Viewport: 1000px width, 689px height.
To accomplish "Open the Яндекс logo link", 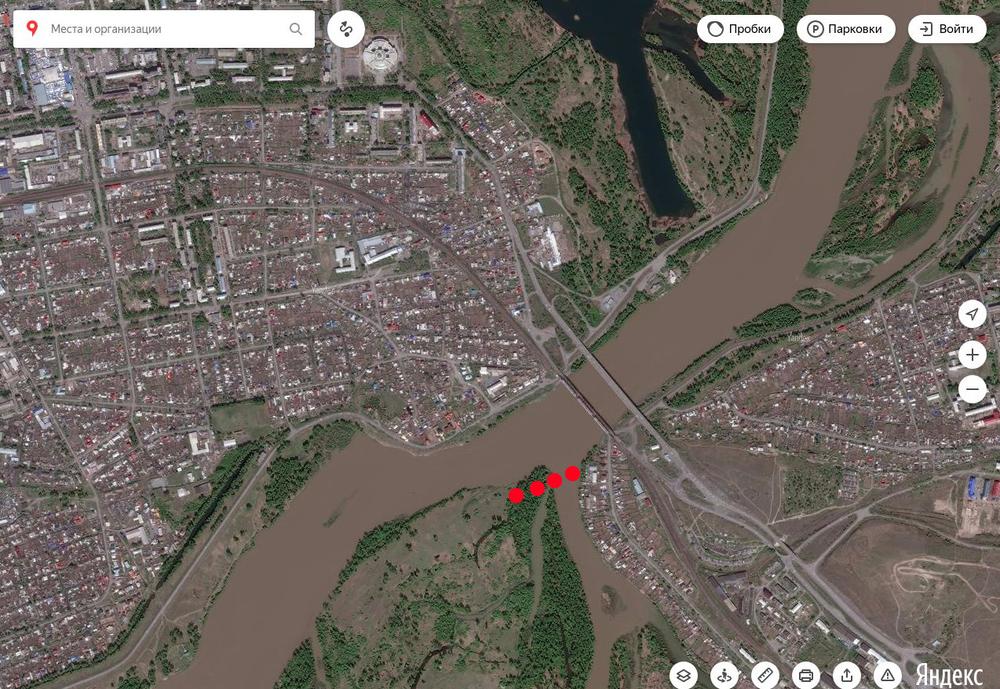I will pos(949,675).
